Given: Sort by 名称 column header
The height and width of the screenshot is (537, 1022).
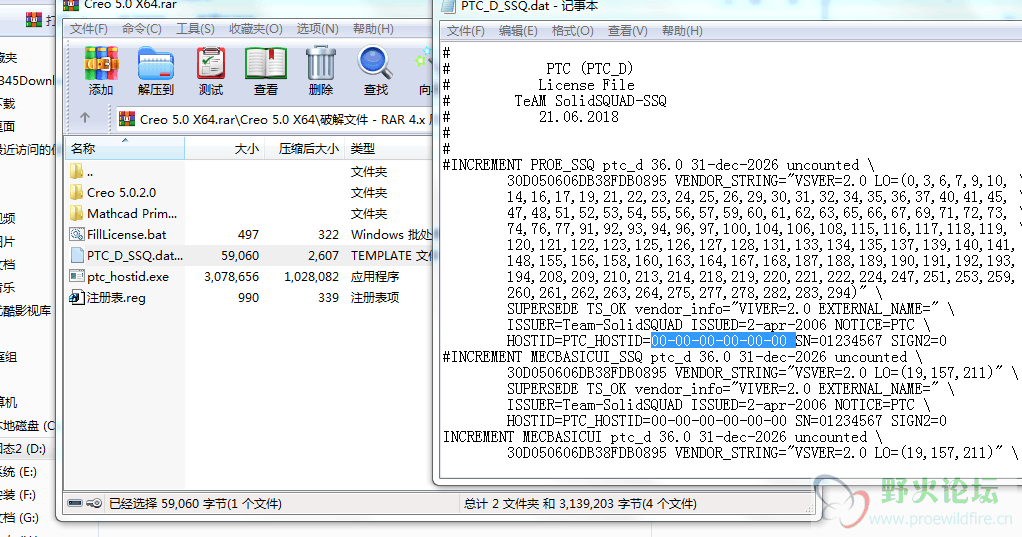Looking at the screenshot, I should (x=125, y=149).
